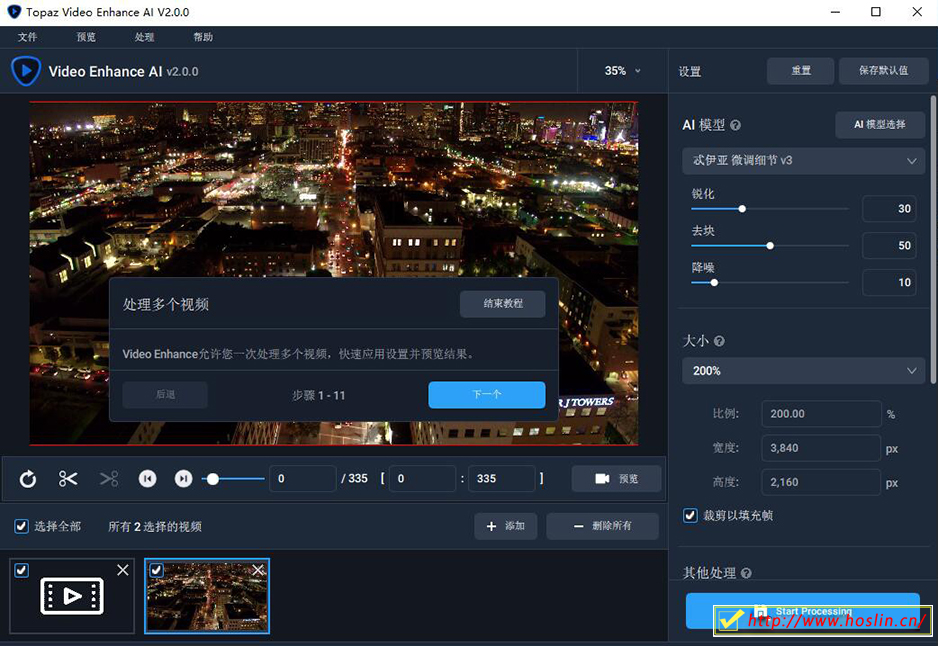Open the 预览 menu
The image size is (938, 646).
coord(86,37)
